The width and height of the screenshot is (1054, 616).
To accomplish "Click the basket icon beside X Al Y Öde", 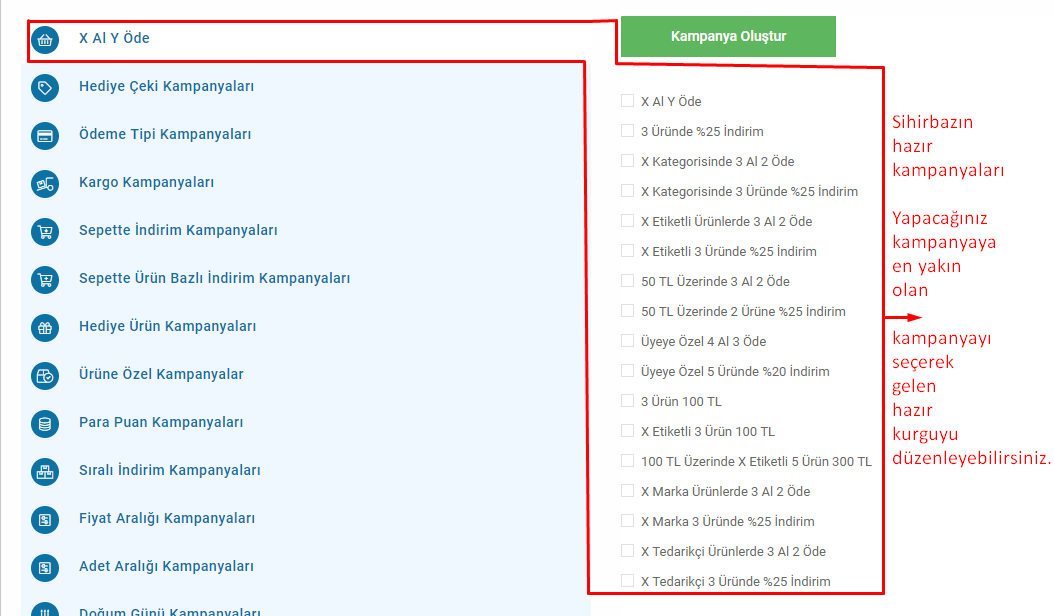I will click(45, 40).
